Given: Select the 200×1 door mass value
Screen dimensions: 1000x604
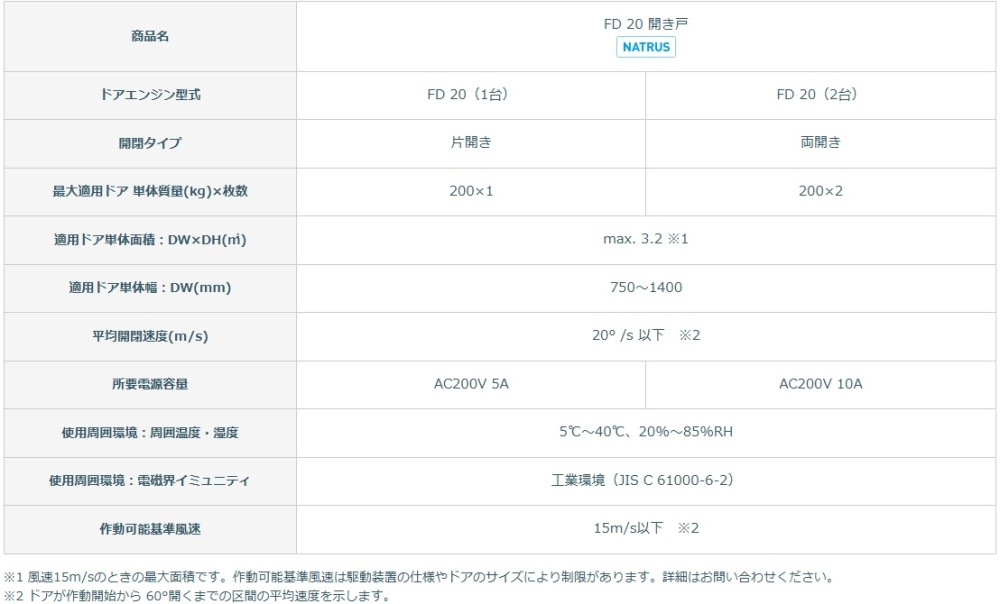Looking at the screenshot, I should pyautogui.click(x=471, y=191).
